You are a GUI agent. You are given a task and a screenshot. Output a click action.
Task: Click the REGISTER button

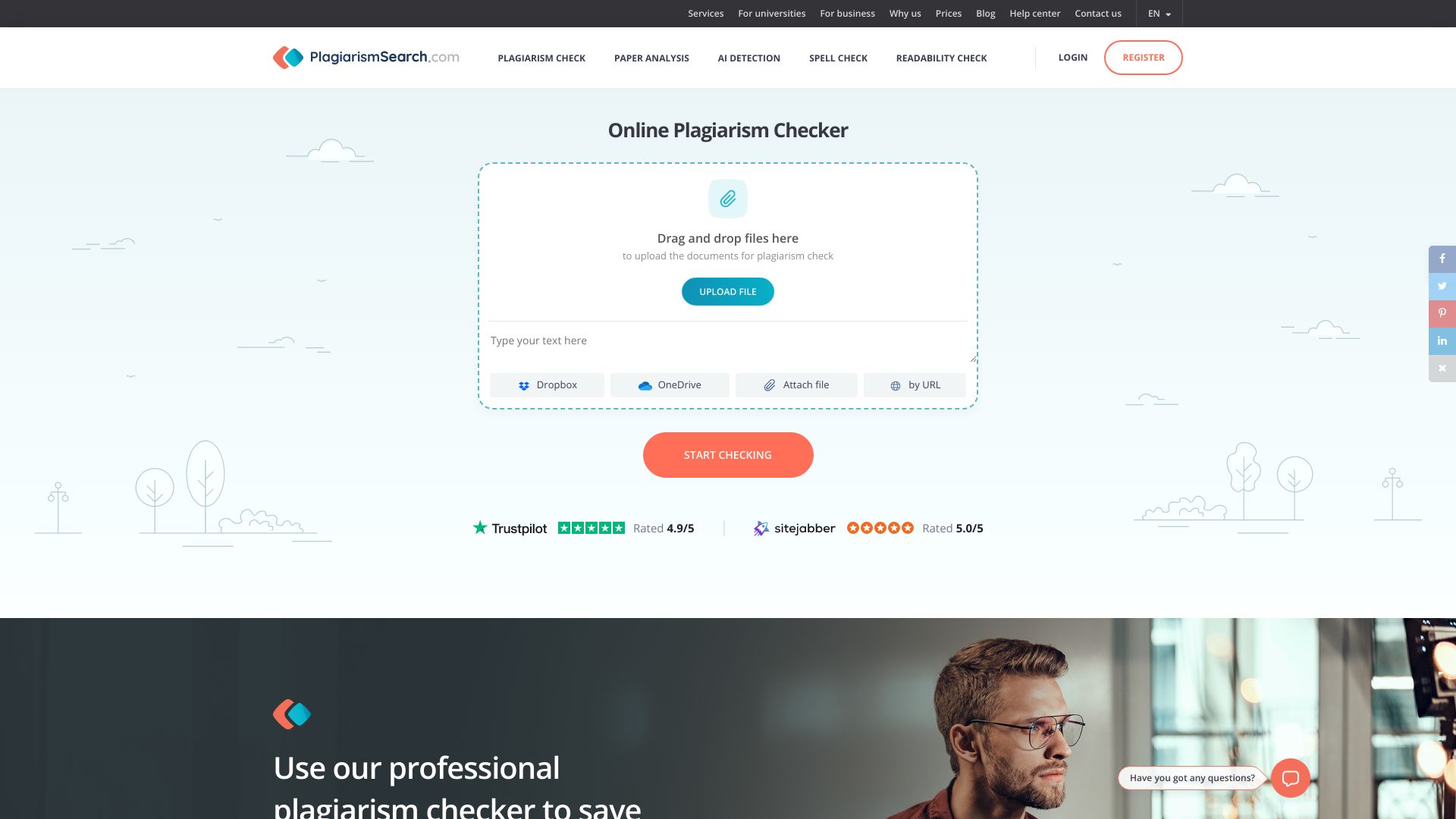click(1143, 57)
